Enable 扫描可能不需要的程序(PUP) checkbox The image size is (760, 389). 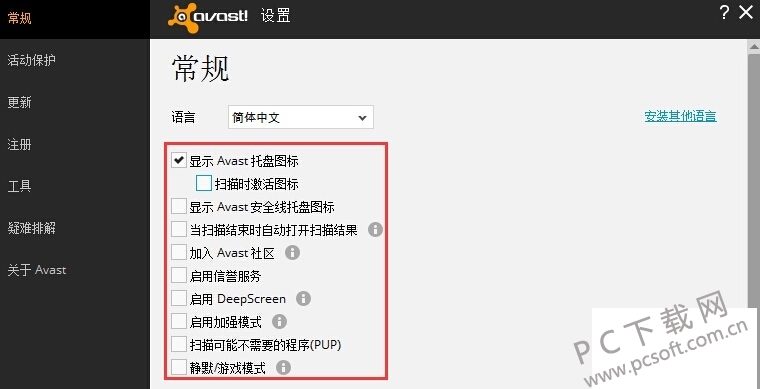coord(179,344)
